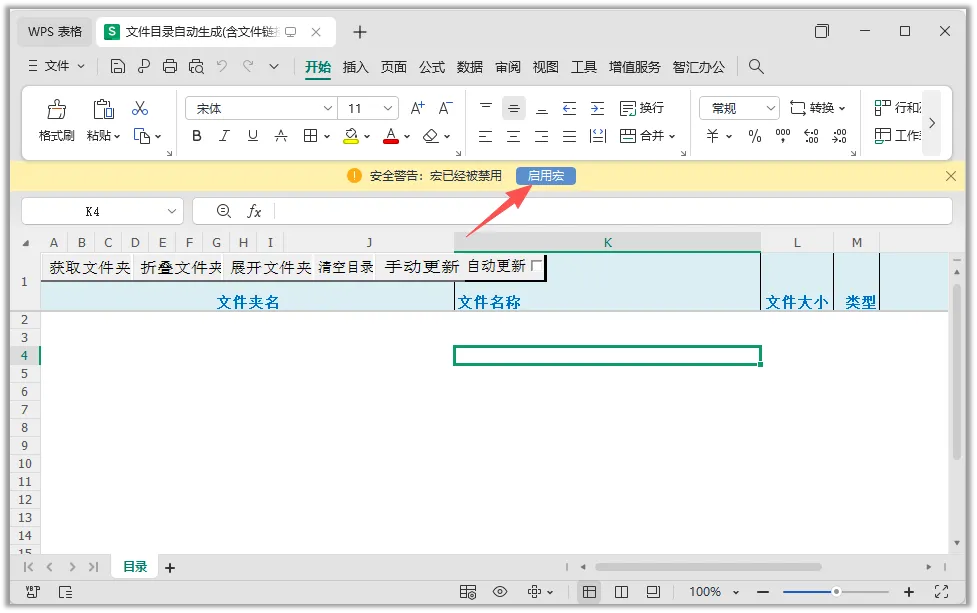Open the font size 11 dropdown
The height and width of the screenshot is (613, 977).
pos(388,108)
